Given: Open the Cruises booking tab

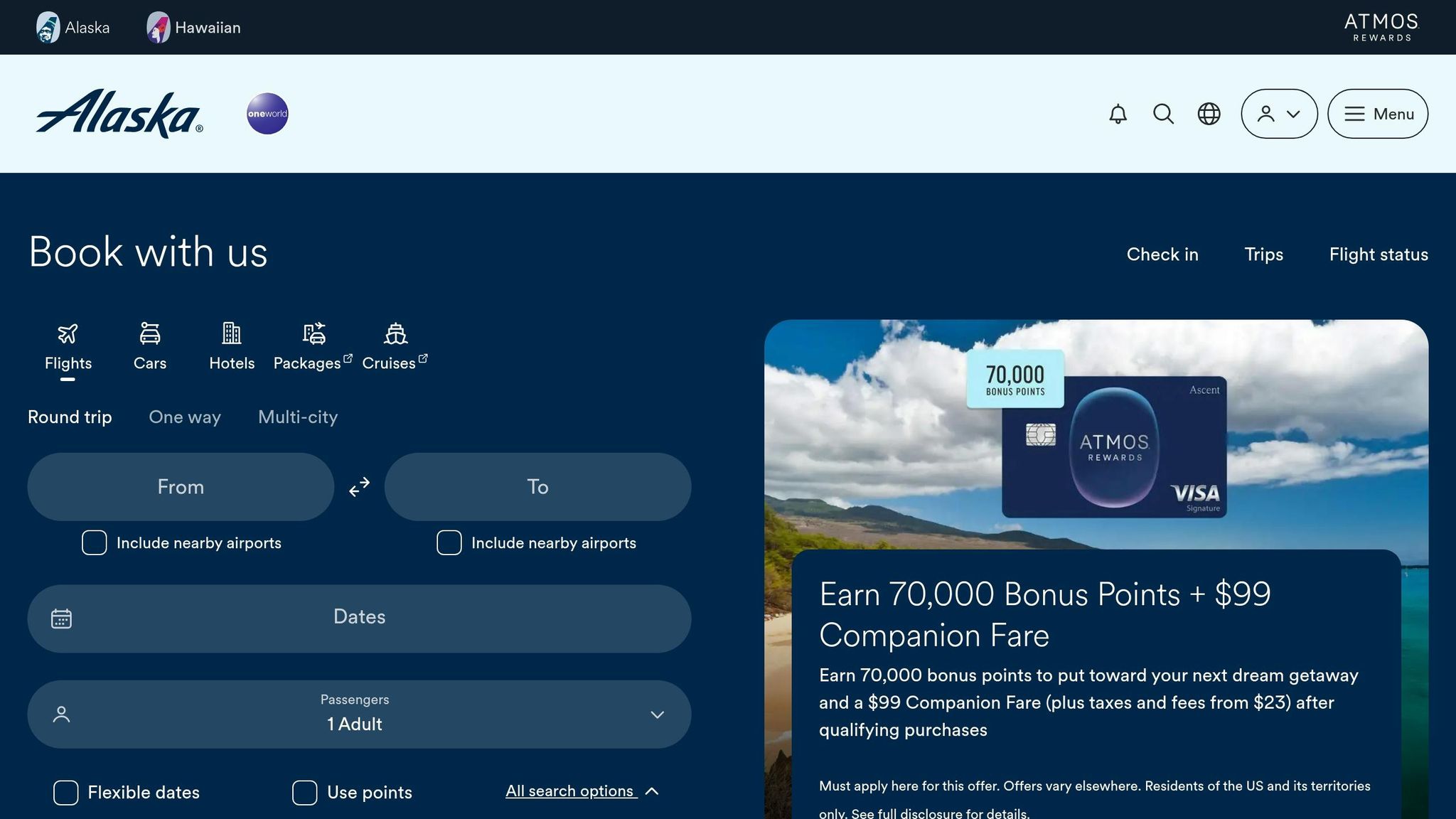Looking at the screenshot, I should click(395, 348).
